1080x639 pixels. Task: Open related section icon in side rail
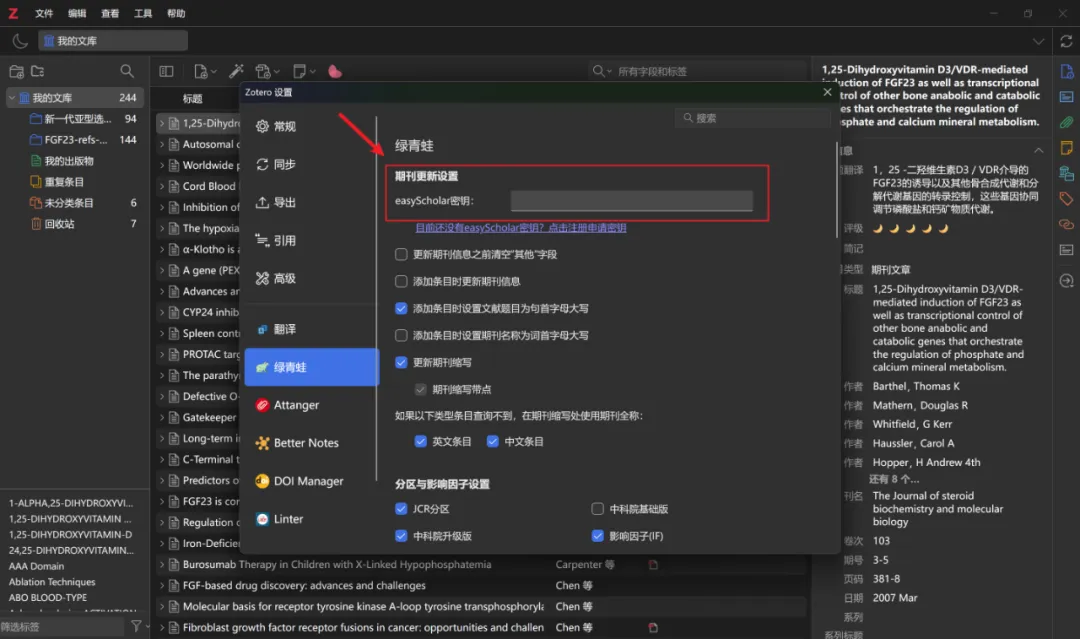coord(1066,224)
